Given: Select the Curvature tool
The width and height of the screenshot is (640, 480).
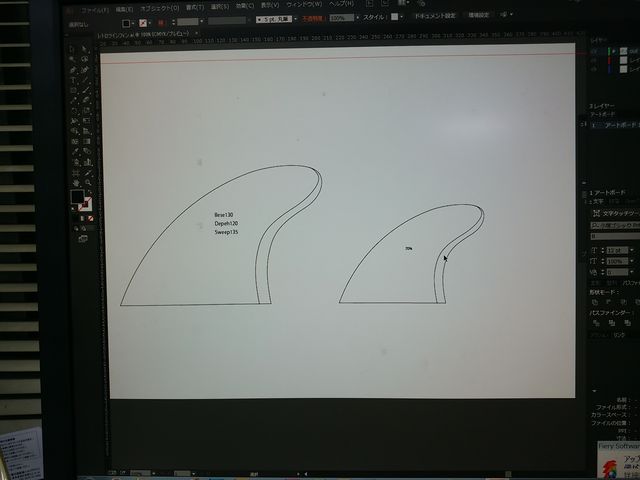Looking at the screenshot, I should pos(85,70).
